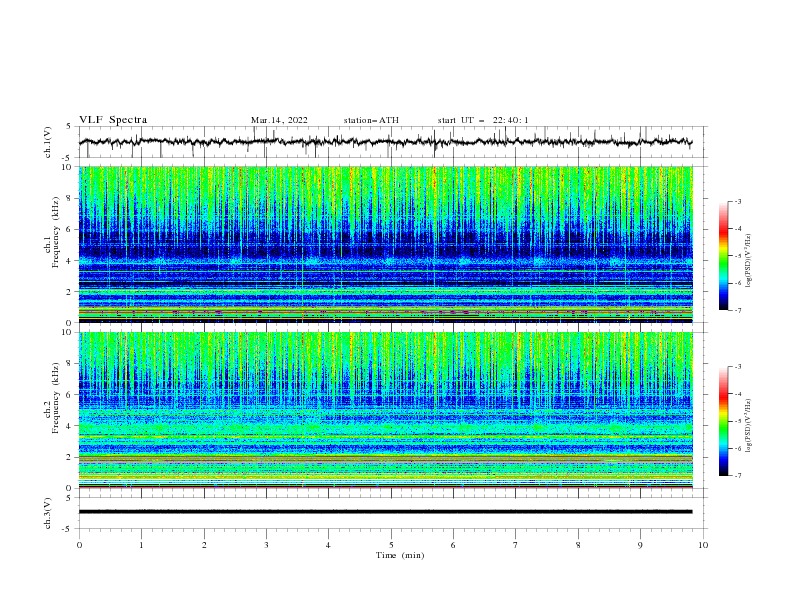The image size is (792, 612).
Task: Click the time axis tick label "1"
Action: pos(141,545)
